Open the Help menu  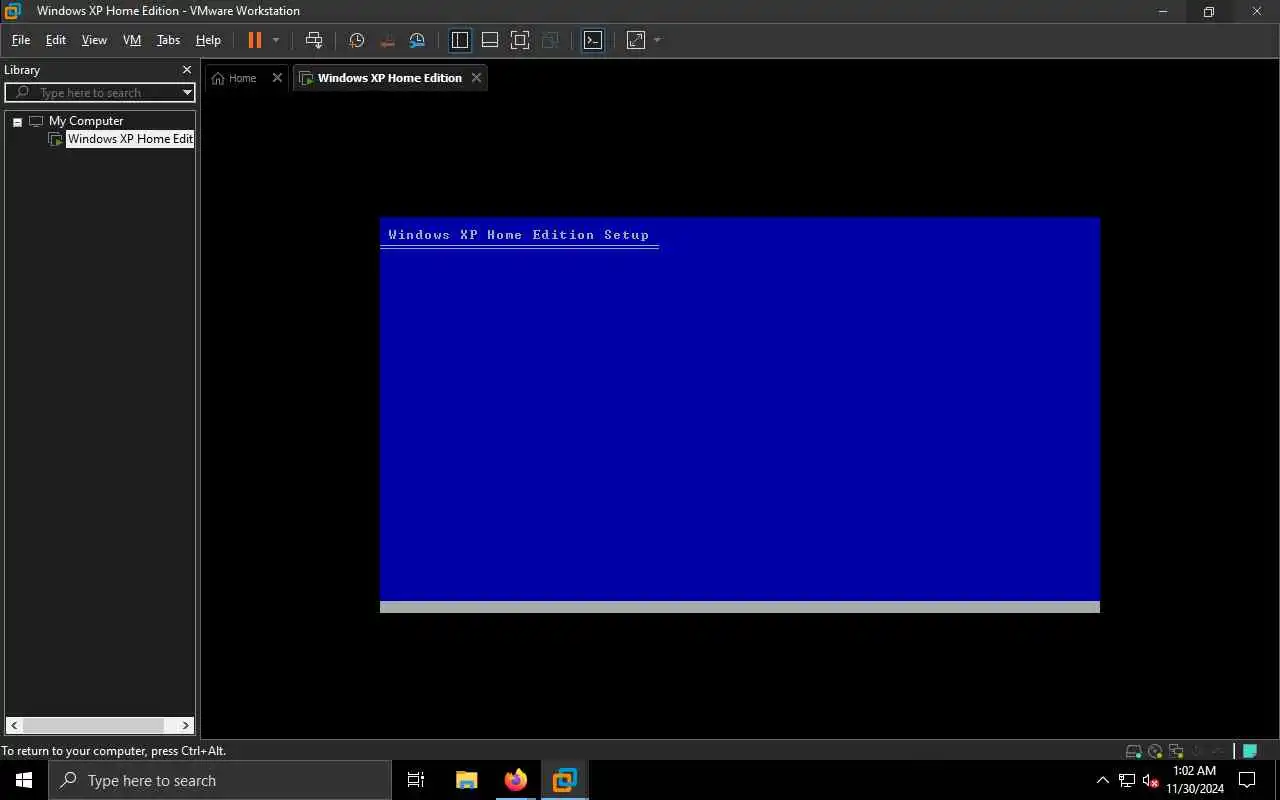(208, 40)
